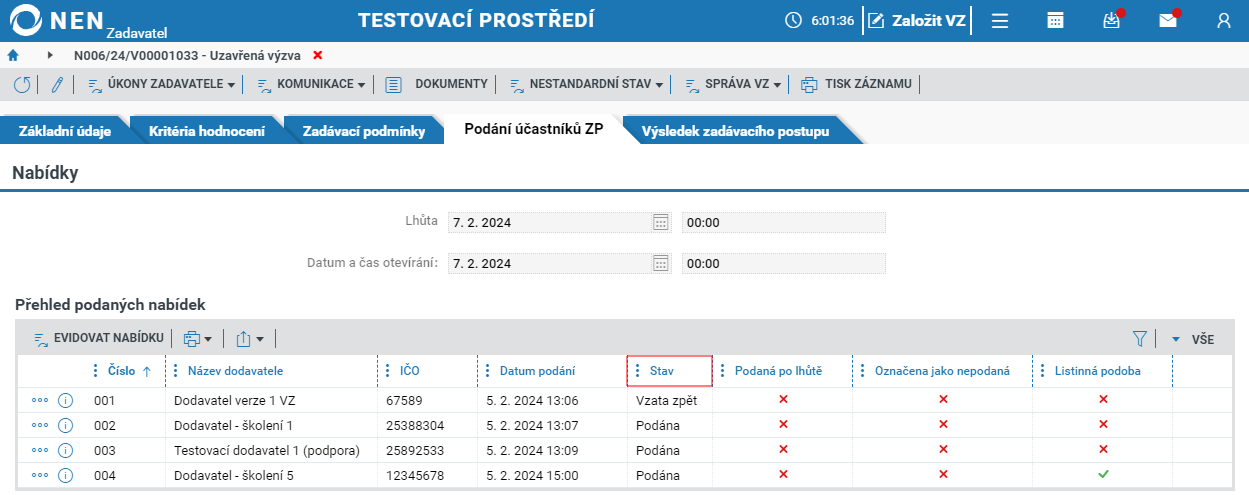
Task: Click the session timer 6:01:36
Action: [x=821, y=20]
